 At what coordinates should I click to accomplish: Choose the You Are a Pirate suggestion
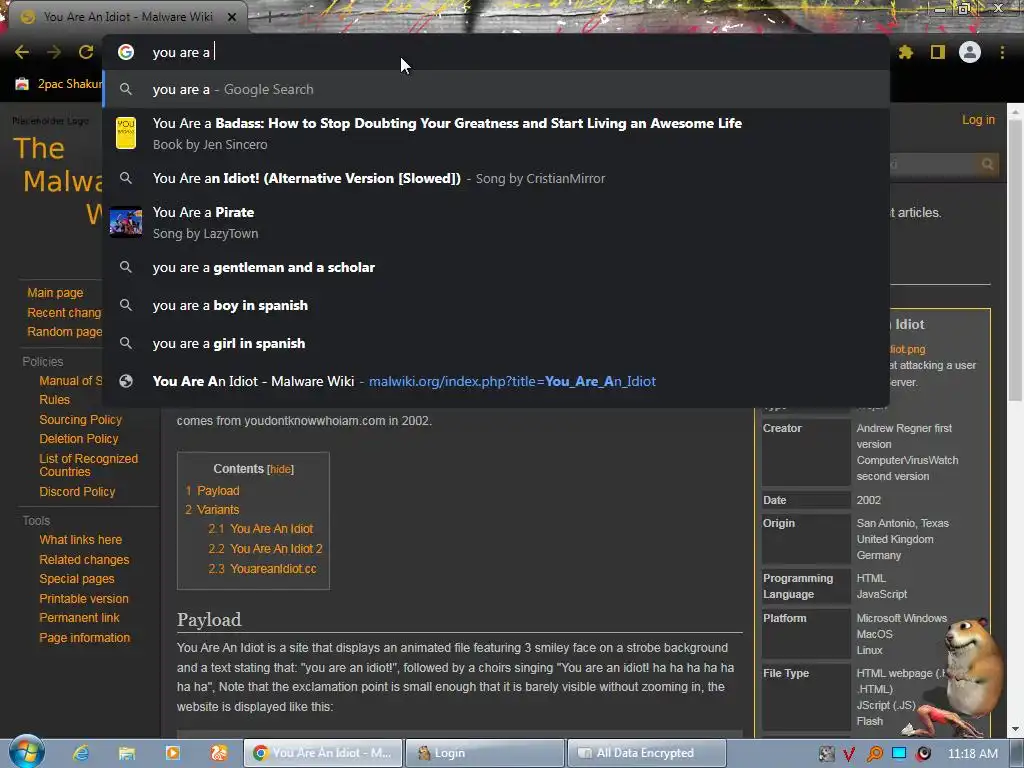(496, 222)
